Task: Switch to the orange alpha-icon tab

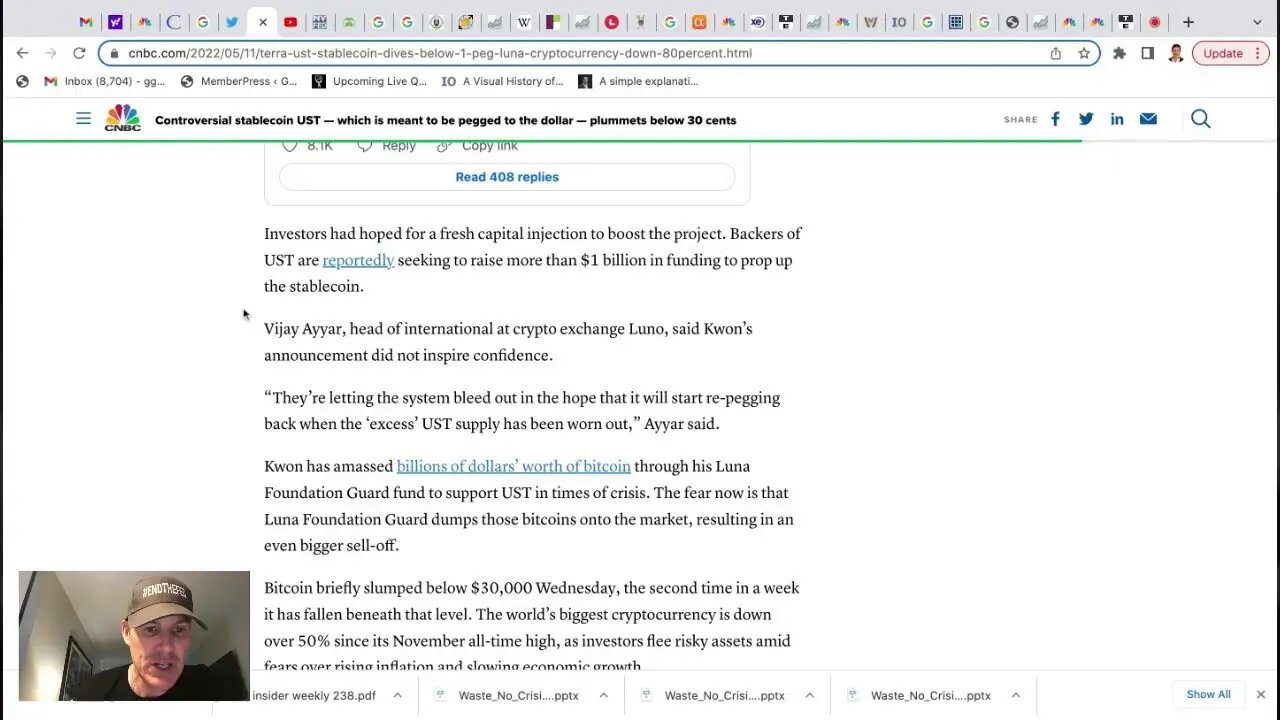Action: coord(699,22)
